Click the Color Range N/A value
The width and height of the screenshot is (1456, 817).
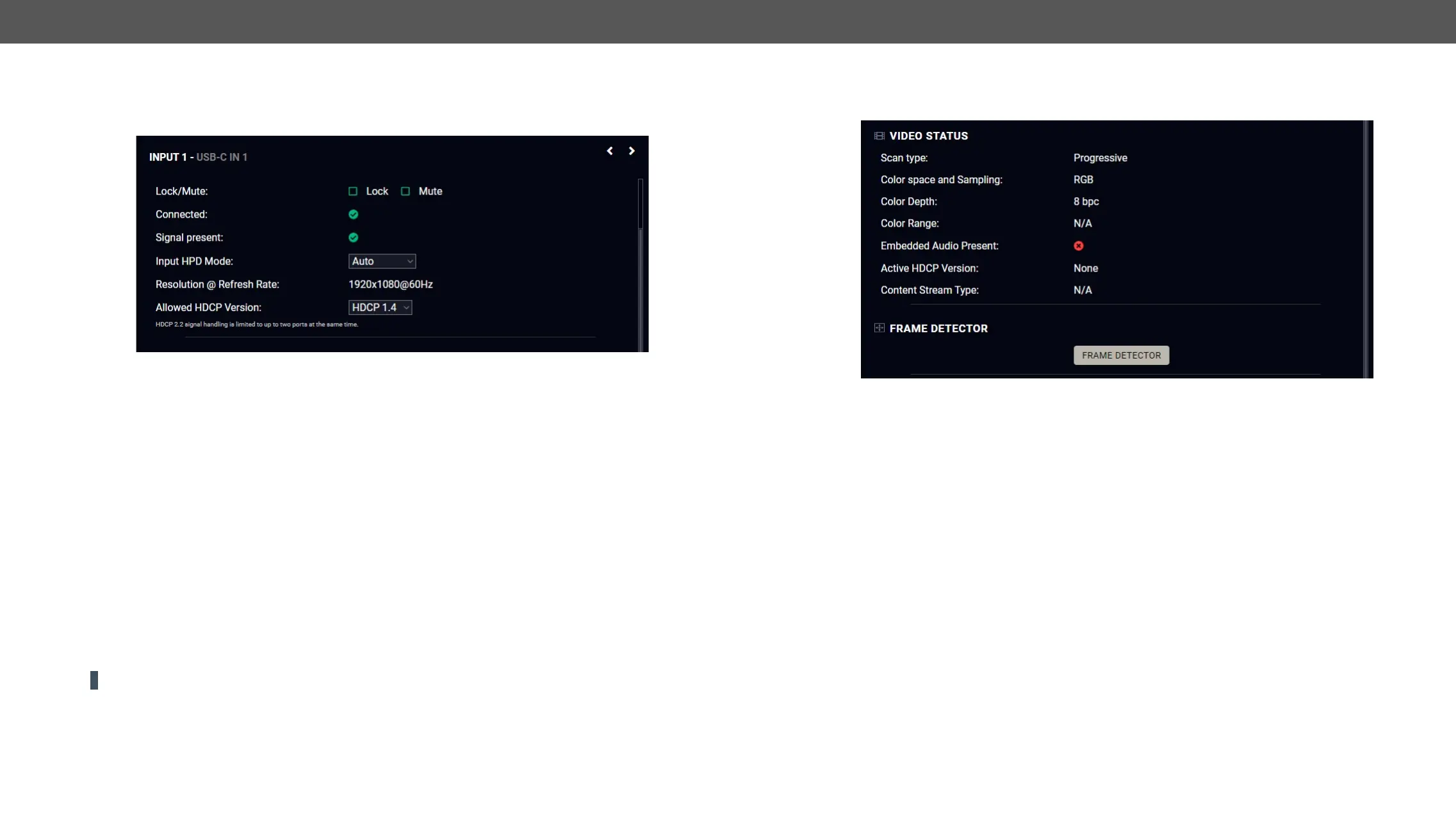(1083, 223)
